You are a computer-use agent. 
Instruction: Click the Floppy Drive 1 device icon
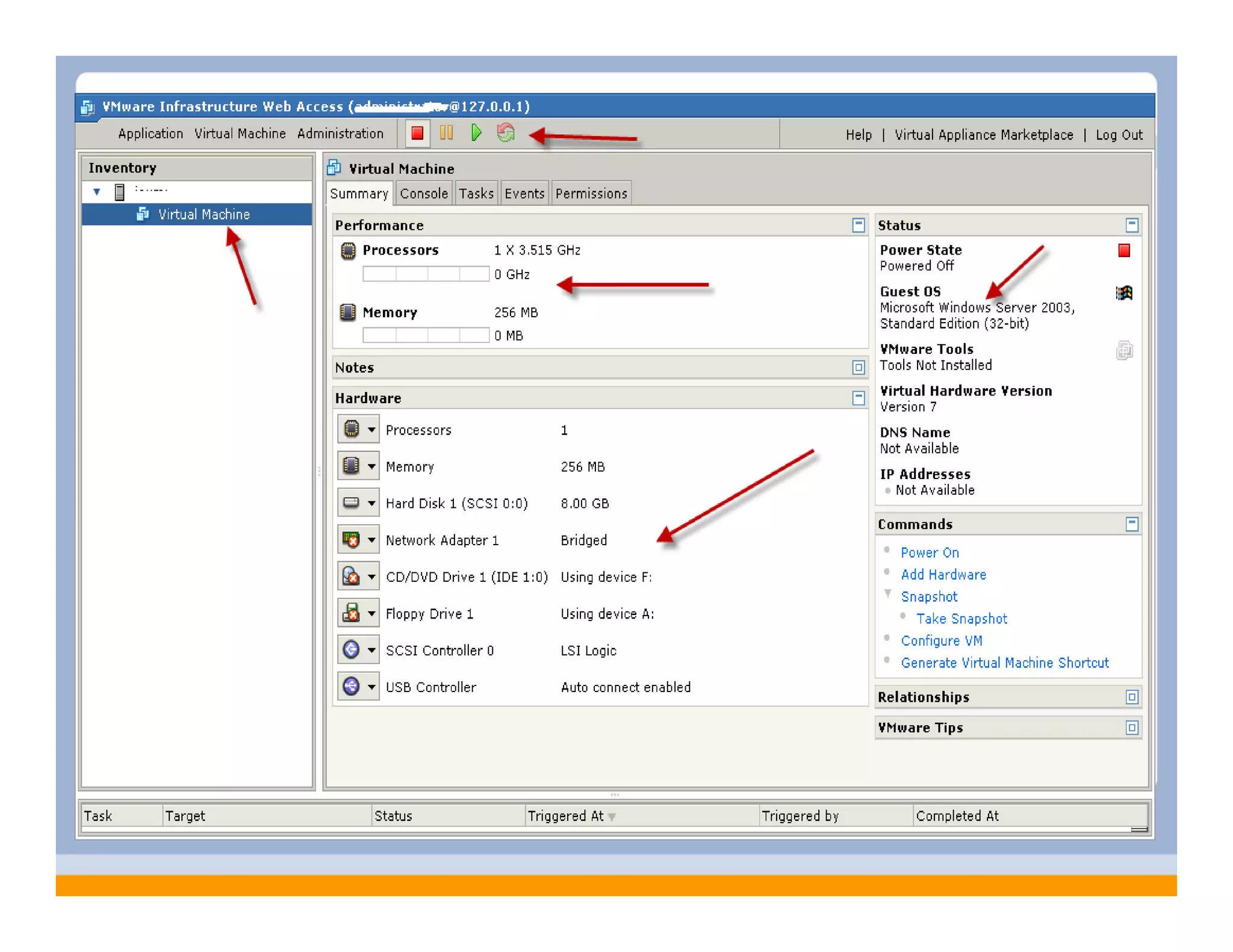pos(351,613)
